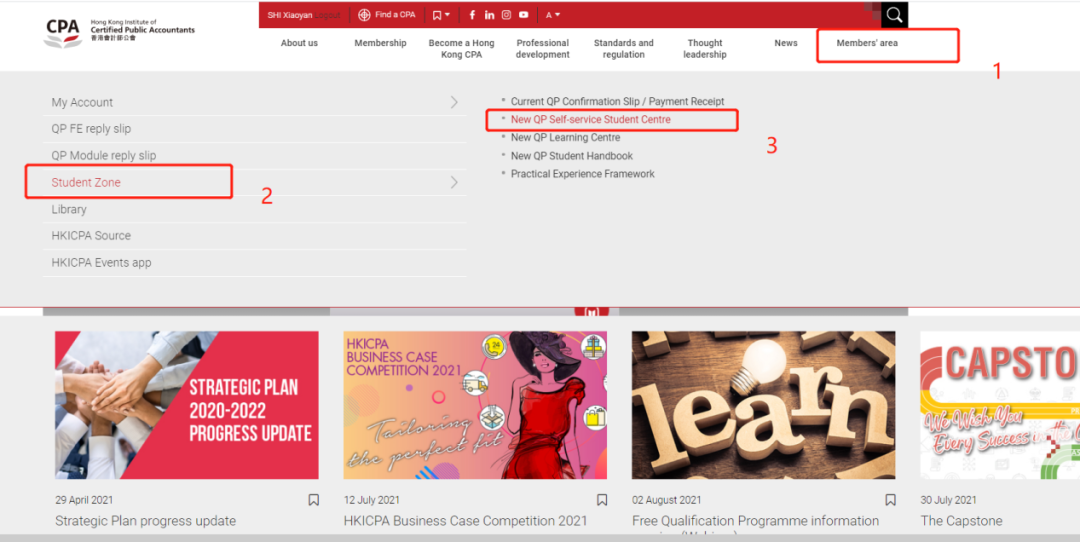Select My Account in the submenu
The width and height of the screenshot is (1080, 542).
(x=82, y=102)
